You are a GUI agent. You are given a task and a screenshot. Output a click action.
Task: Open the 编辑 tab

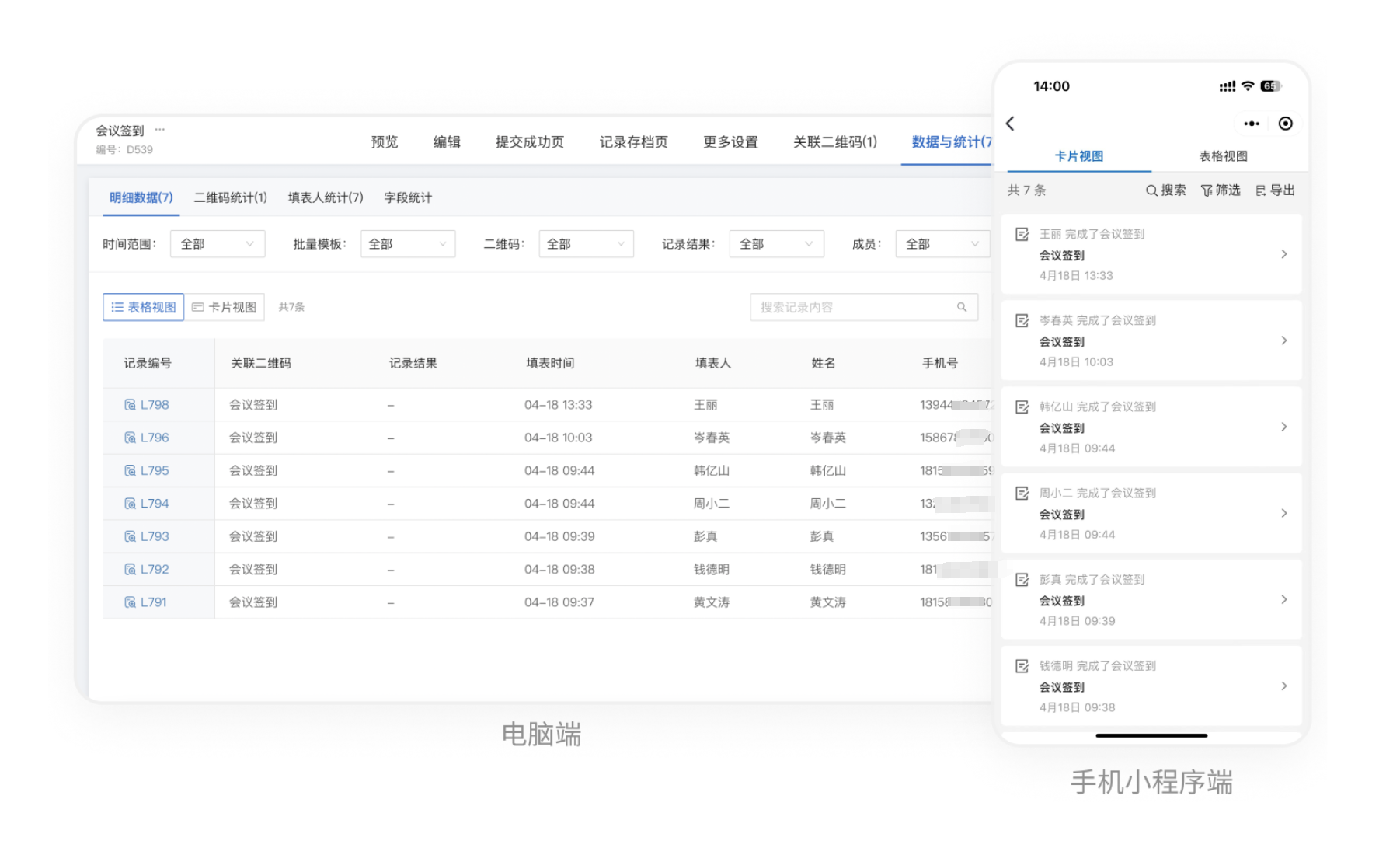pyautogui.click(x=447, y=142)
